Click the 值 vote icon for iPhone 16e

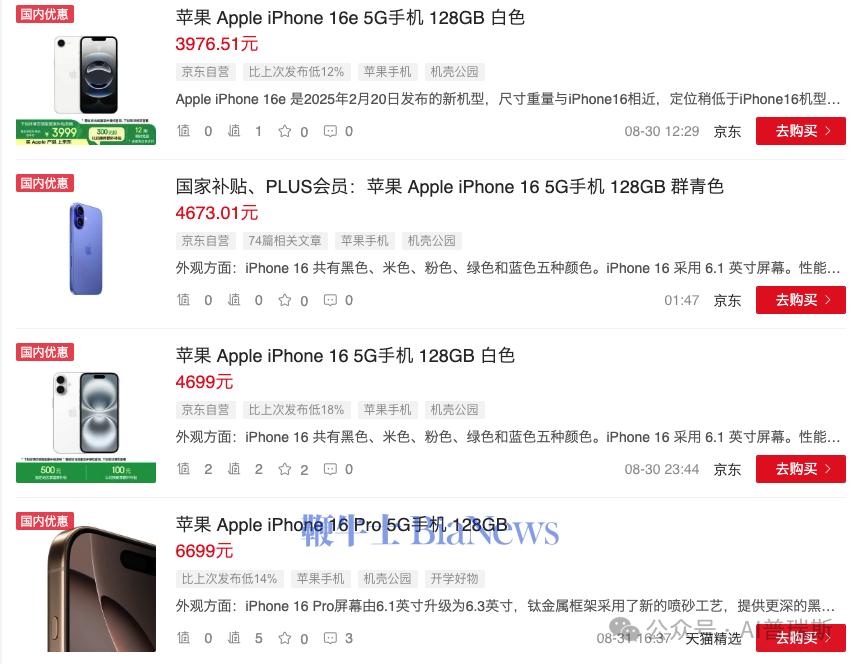tap(183, 131)
